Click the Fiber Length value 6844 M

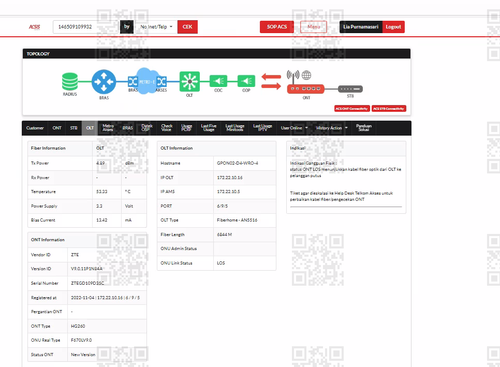(x=224, y=235)
